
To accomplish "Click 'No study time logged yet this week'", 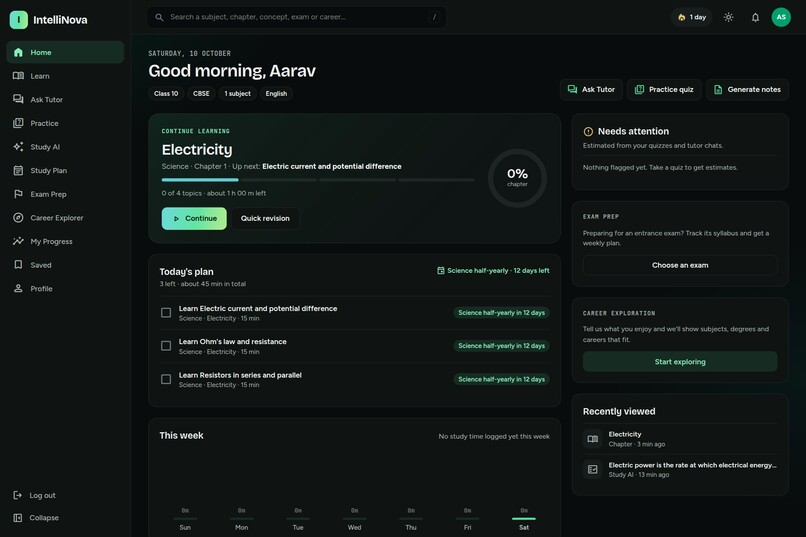I will click(x=494, y=436).
